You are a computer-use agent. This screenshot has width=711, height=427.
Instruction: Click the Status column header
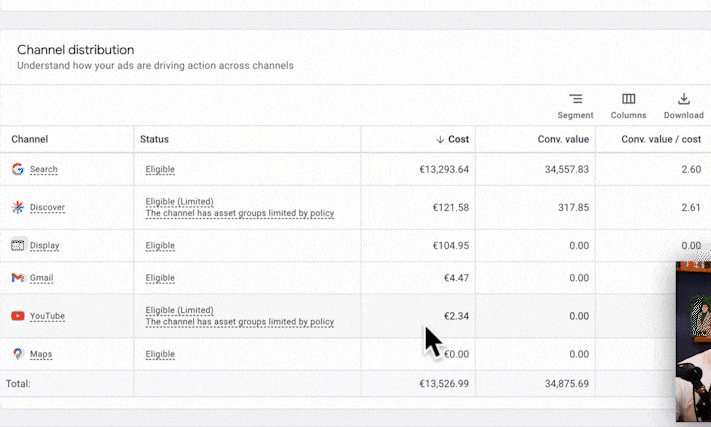pos(154,139)
